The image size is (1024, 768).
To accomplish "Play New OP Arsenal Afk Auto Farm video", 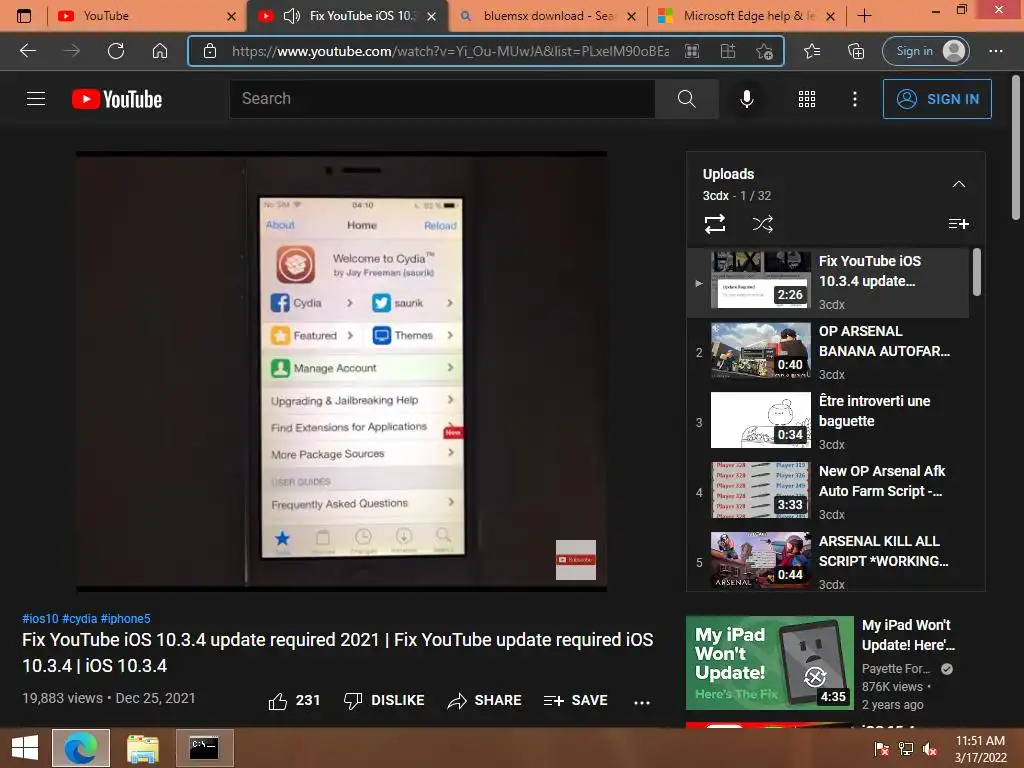I will [x=827, y=492].
